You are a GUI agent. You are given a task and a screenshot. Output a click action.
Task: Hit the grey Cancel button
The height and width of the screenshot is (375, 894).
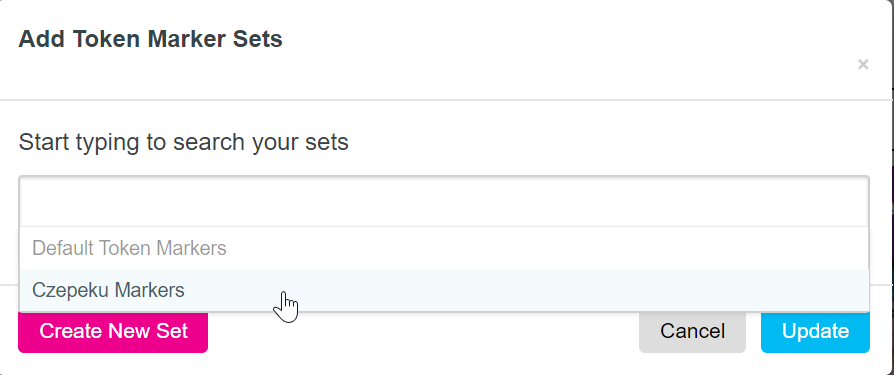click(x=692, y=331)
